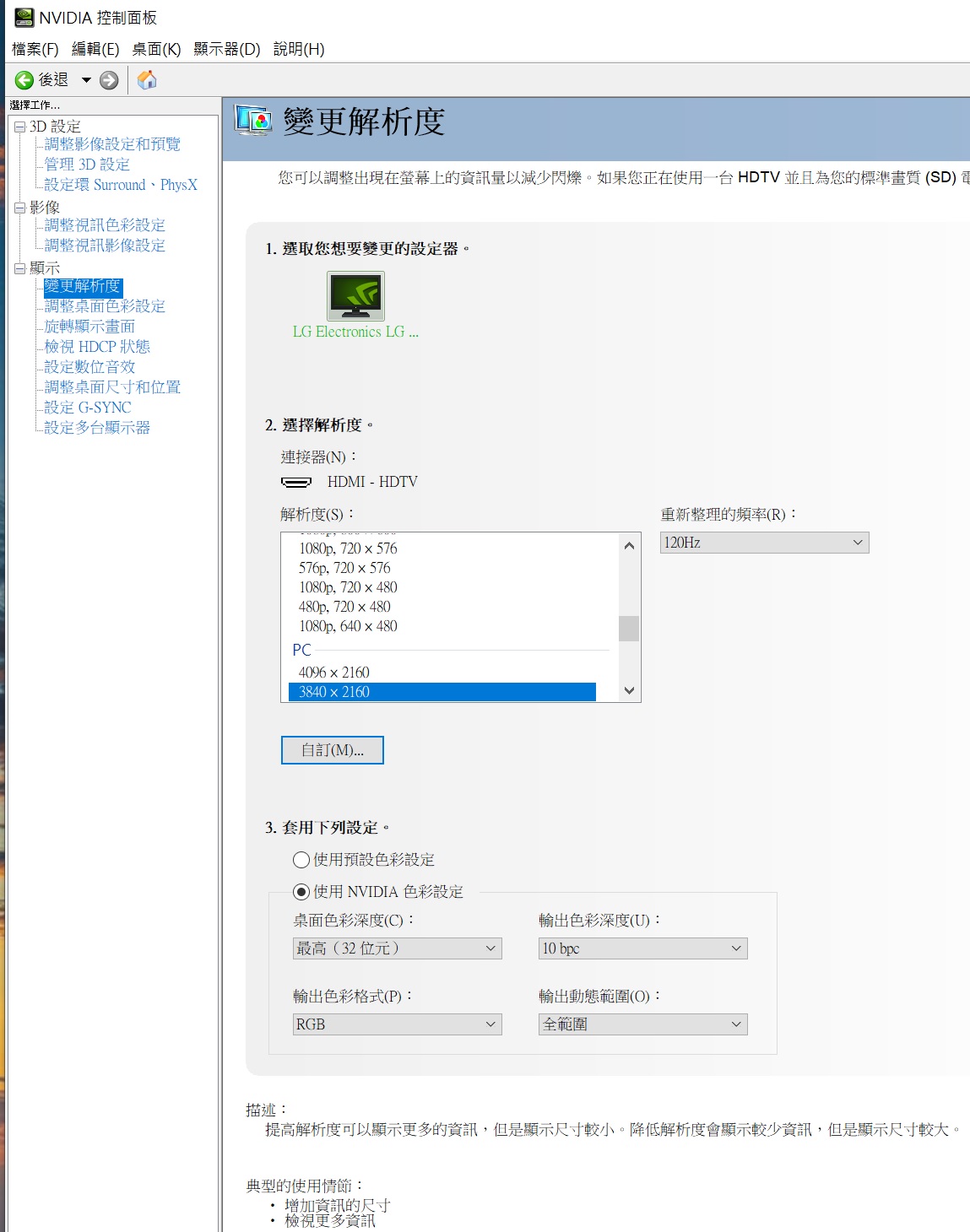Viewport: 970px width, 1232px height.
Task: Click the 自訂(M)... button
Action: pos(333,750)
